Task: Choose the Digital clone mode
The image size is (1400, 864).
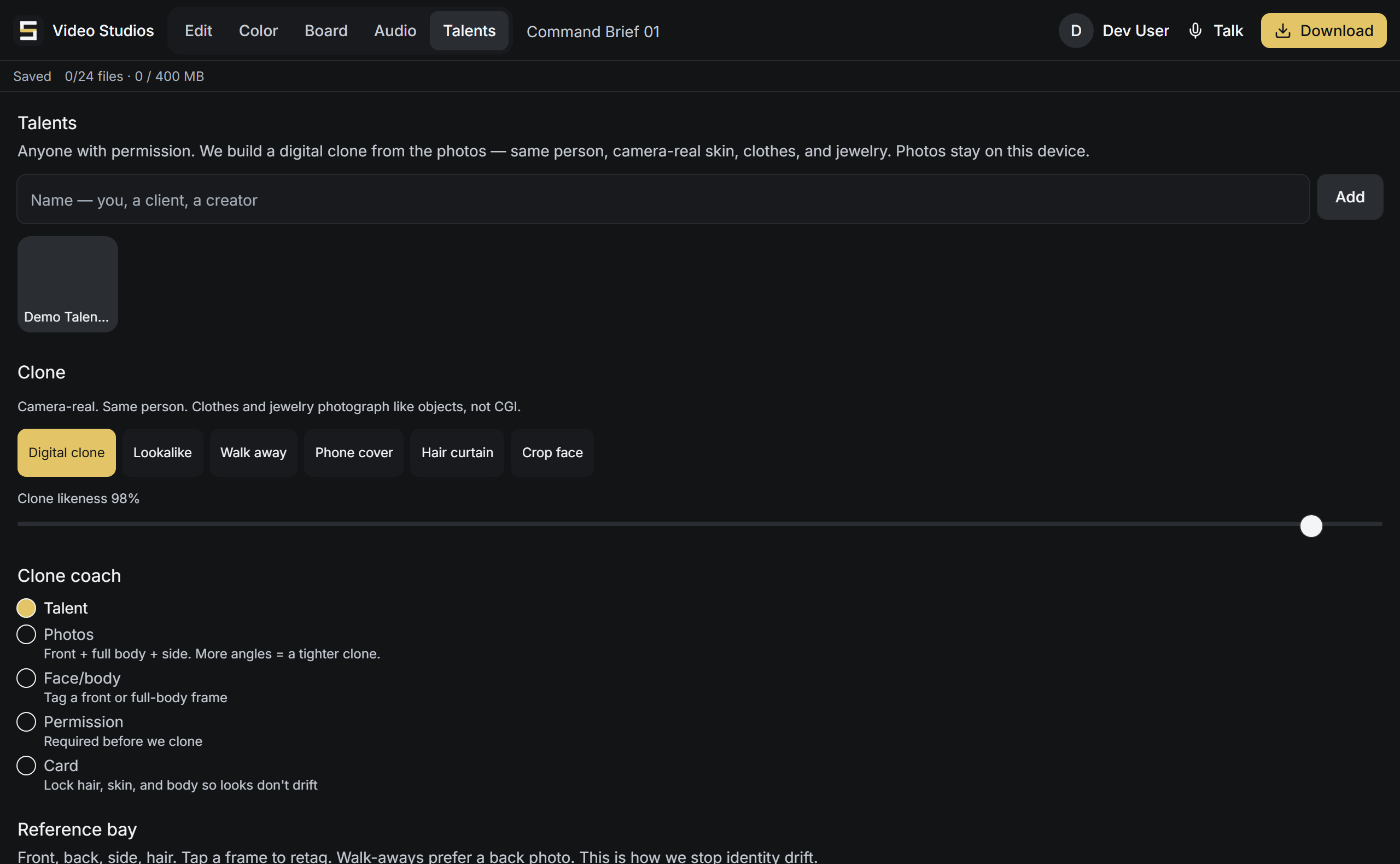Action: pyautogui.click(x=66, y=453)
